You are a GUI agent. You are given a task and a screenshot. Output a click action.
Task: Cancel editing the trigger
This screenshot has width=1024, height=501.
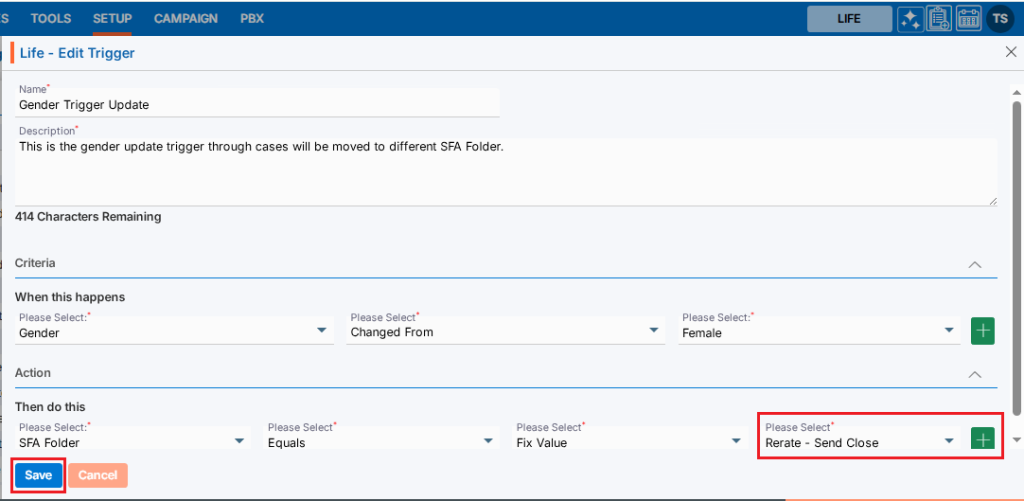coord(98,475)
